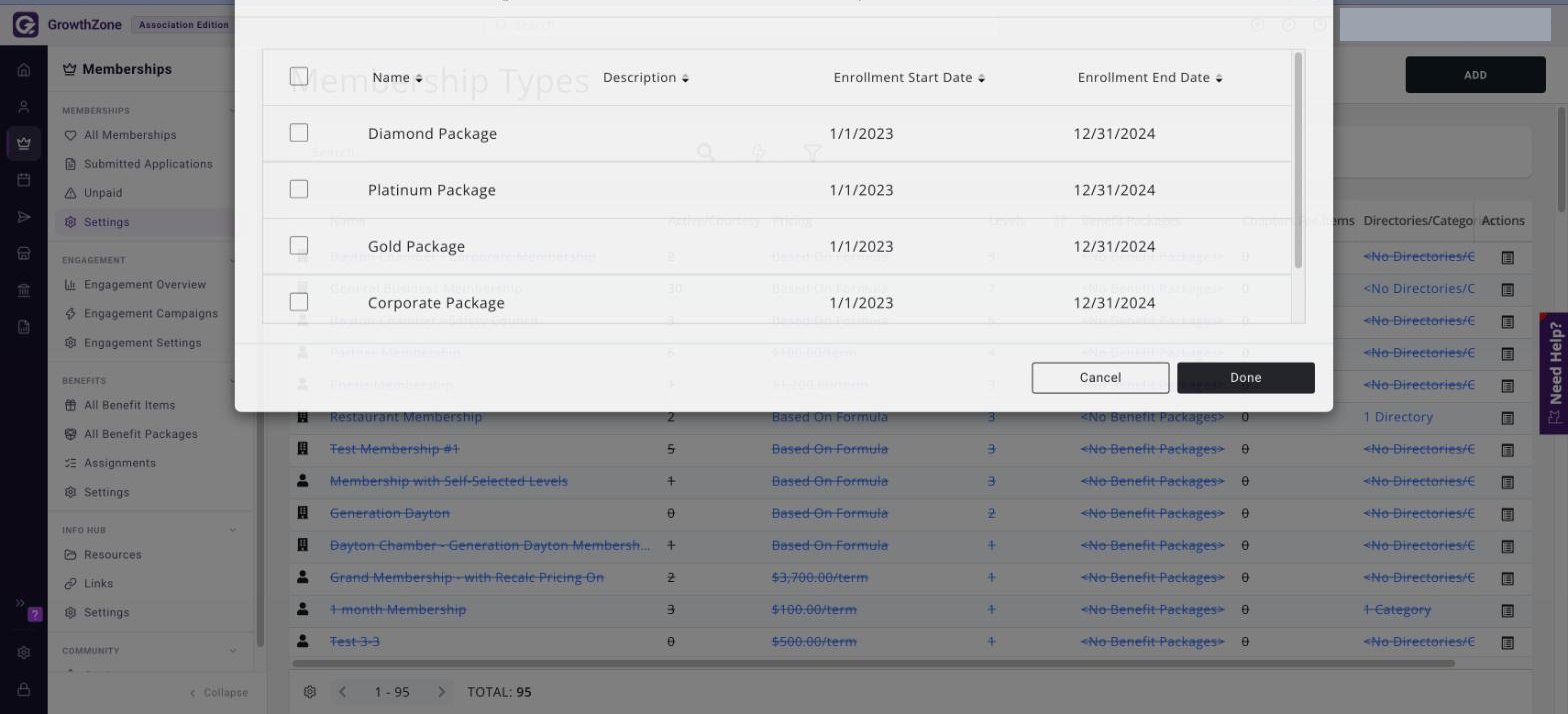The height and width of the screenshot is (714, 1568).
Task: Collapse the COMMUNITY section chevron
Action: [x=233, y=651]
